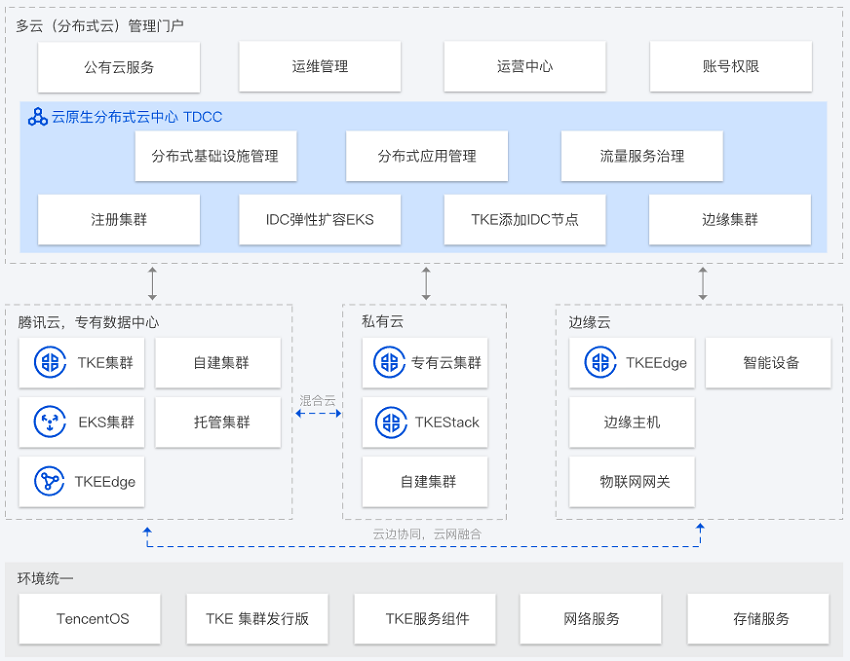
Task: Click the TDCC cloud-native center logo icon
Action: (38, 117)
